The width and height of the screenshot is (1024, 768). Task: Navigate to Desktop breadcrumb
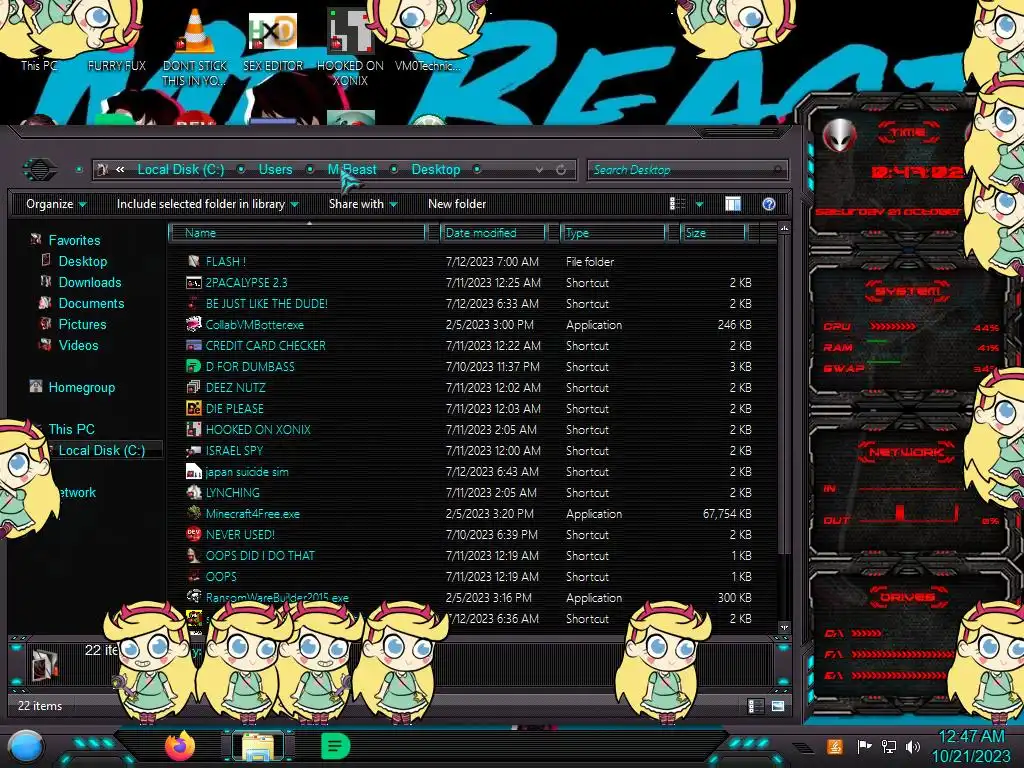(436, 170)
